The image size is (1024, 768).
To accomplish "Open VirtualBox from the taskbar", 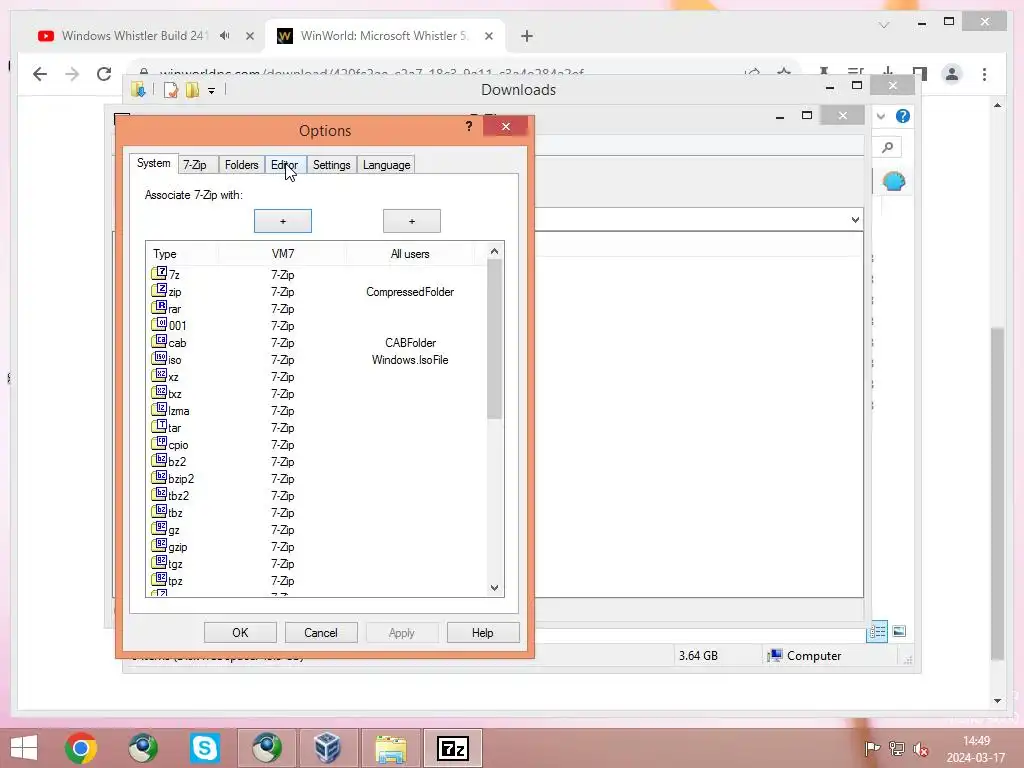I will (x=328, y=748).
